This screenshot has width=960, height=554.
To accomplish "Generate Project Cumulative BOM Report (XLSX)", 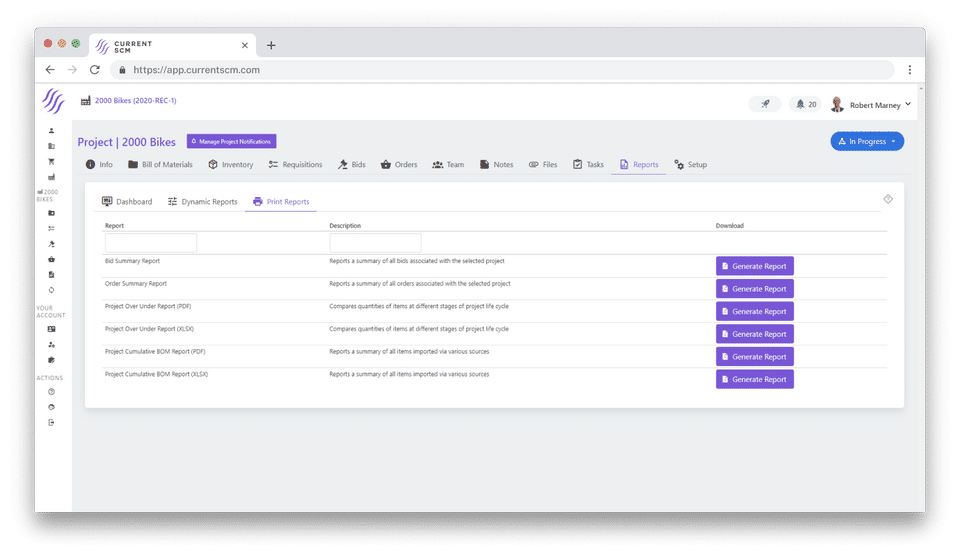I will (755, 380).
